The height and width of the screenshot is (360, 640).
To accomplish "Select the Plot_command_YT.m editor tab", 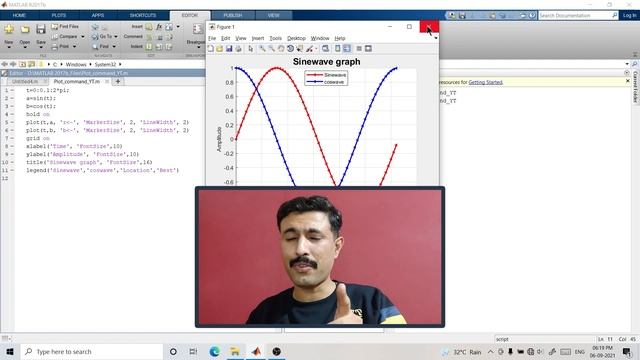I will click(x=77, y=82).
